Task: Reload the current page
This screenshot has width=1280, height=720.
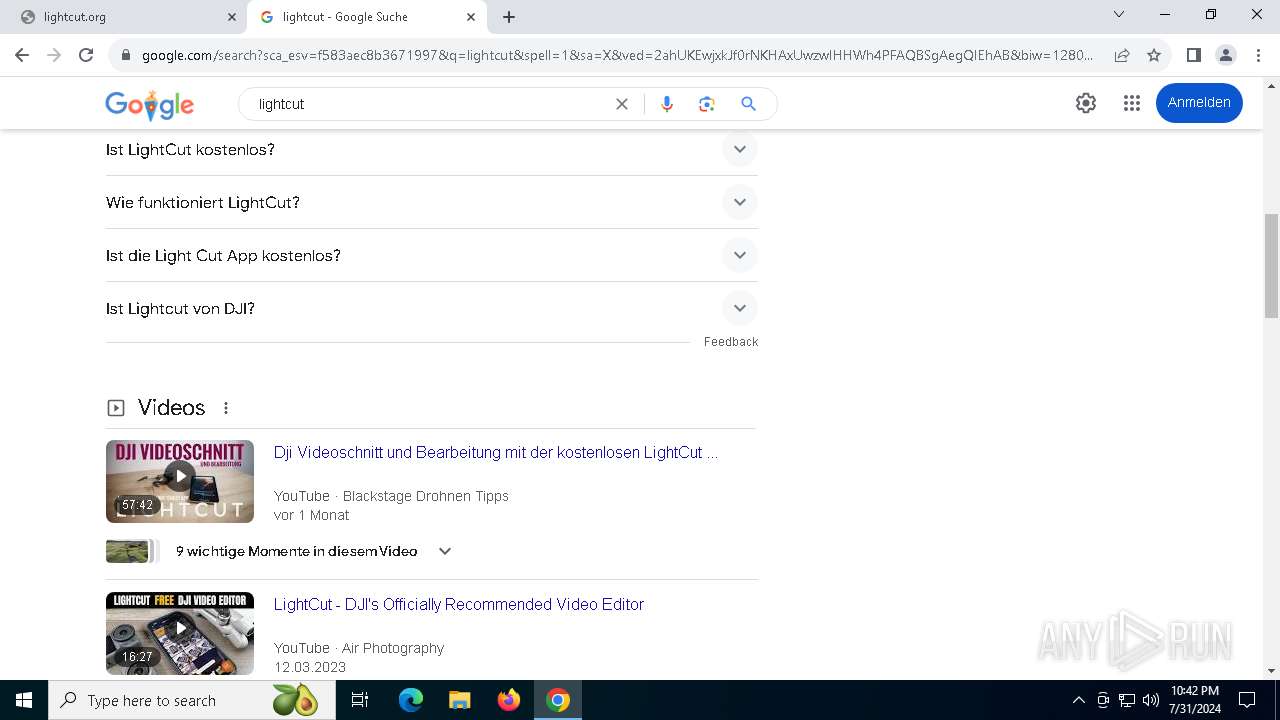Action: pos(86,55)
